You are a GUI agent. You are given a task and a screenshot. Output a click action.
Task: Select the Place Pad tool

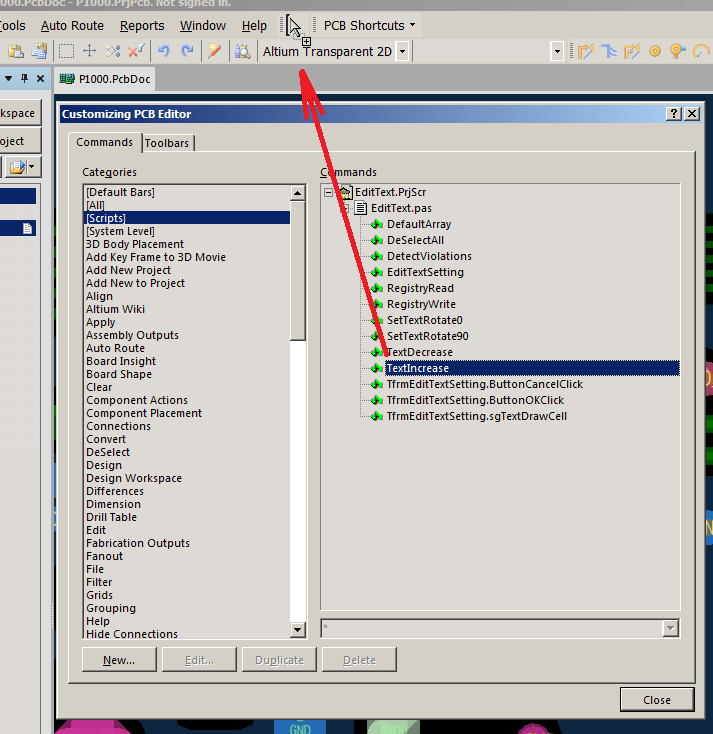click(655, 51)
